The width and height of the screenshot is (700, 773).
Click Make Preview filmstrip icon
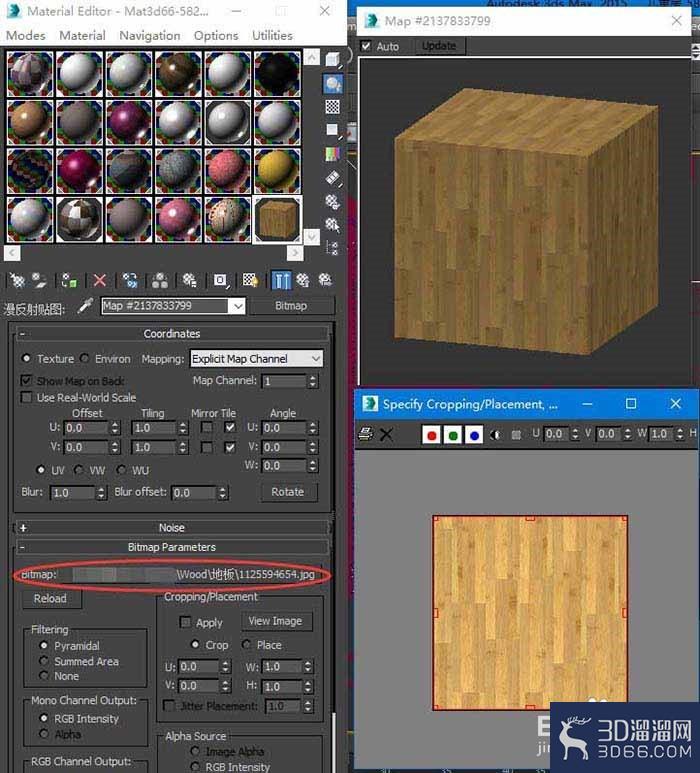click(333, 178)
